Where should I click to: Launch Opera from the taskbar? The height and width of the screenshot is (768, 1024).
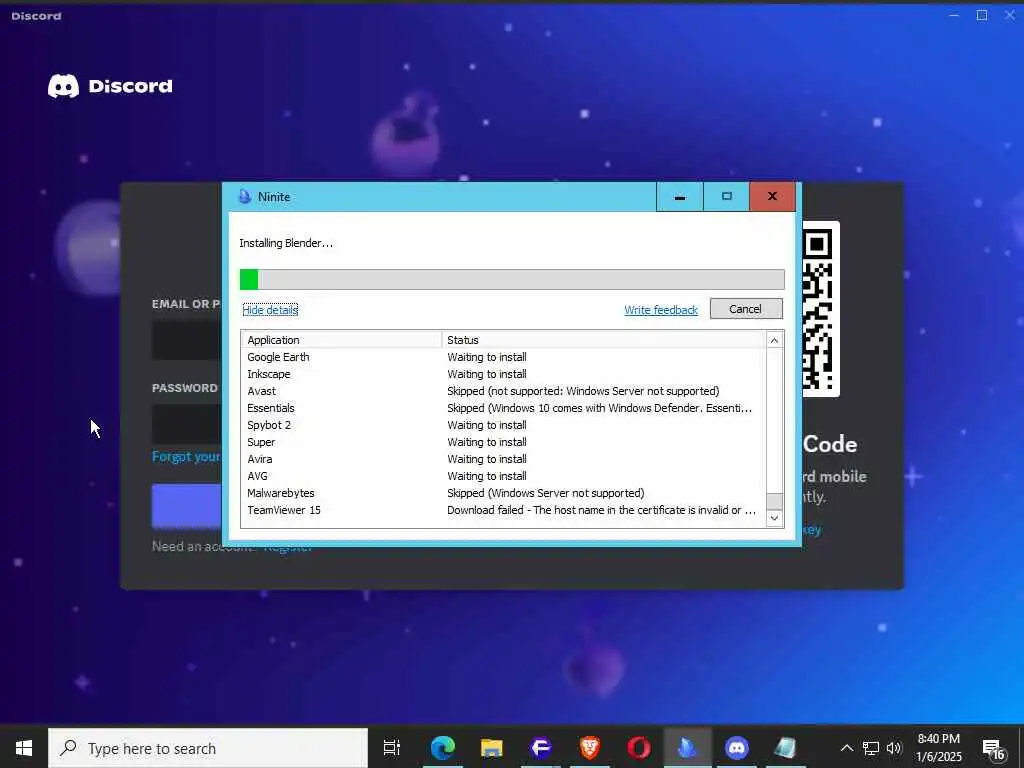pos(639,748)
